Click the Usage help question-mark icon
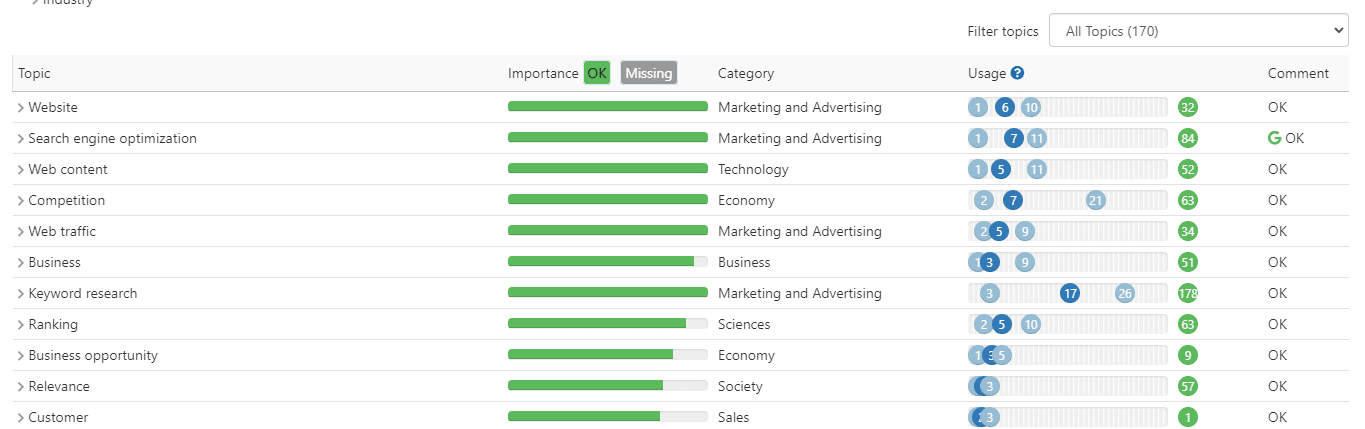1365x429 pixels. point(1017,73)
